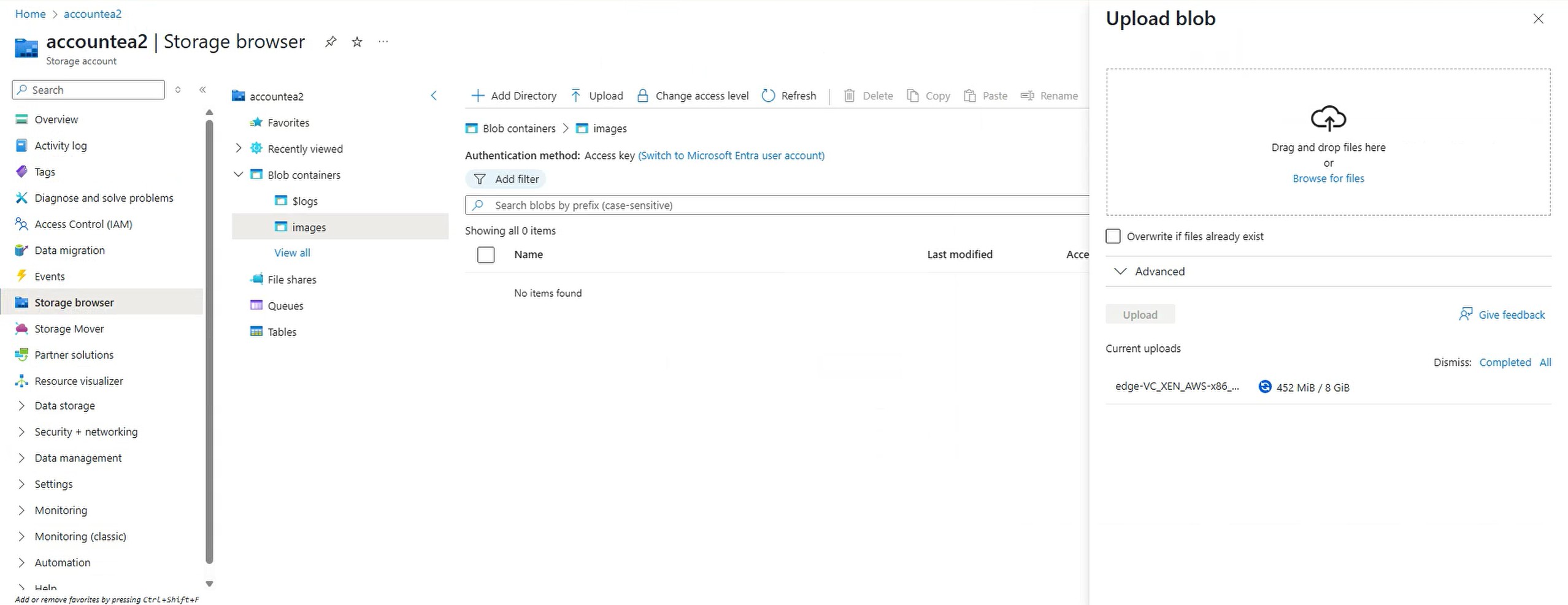Click Browse for files link

[x=1328, y=178]
